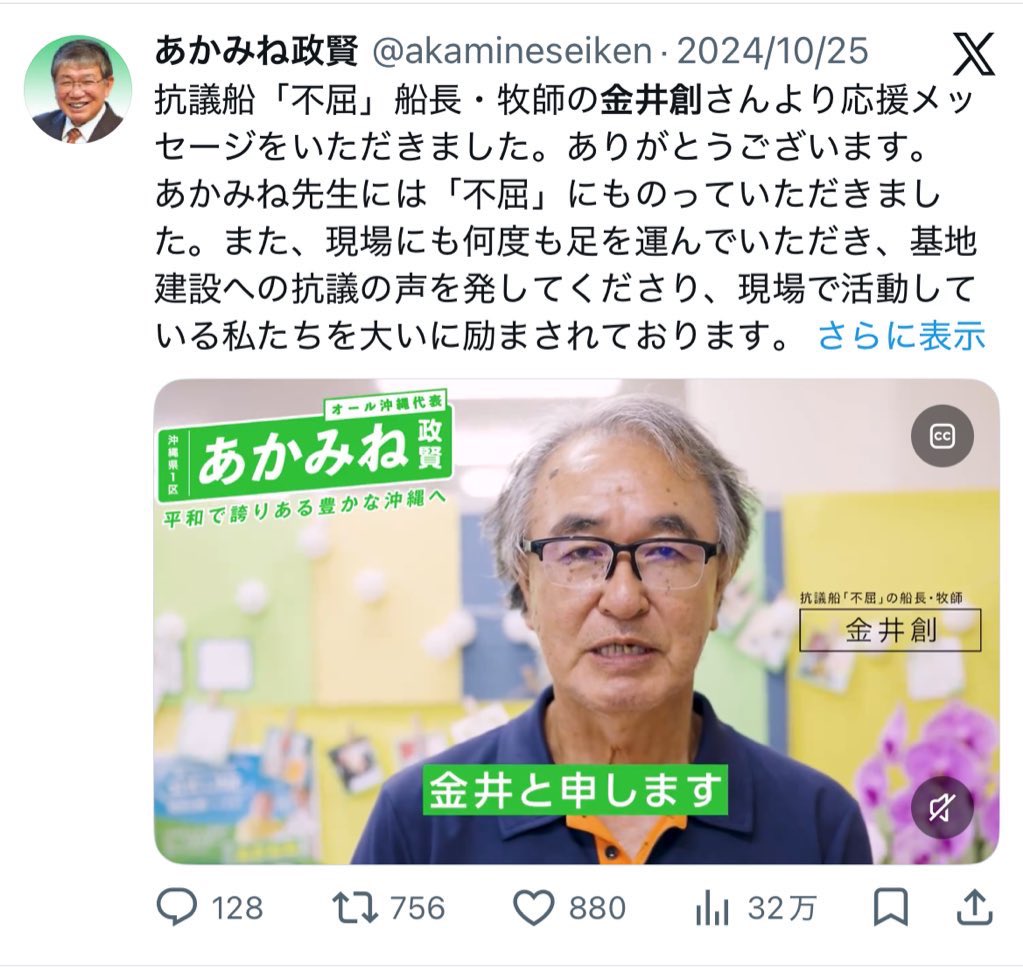Toggle closed captions CC button
The height and width of the screenshot is (972, 1023).
(x=942, y=436)
